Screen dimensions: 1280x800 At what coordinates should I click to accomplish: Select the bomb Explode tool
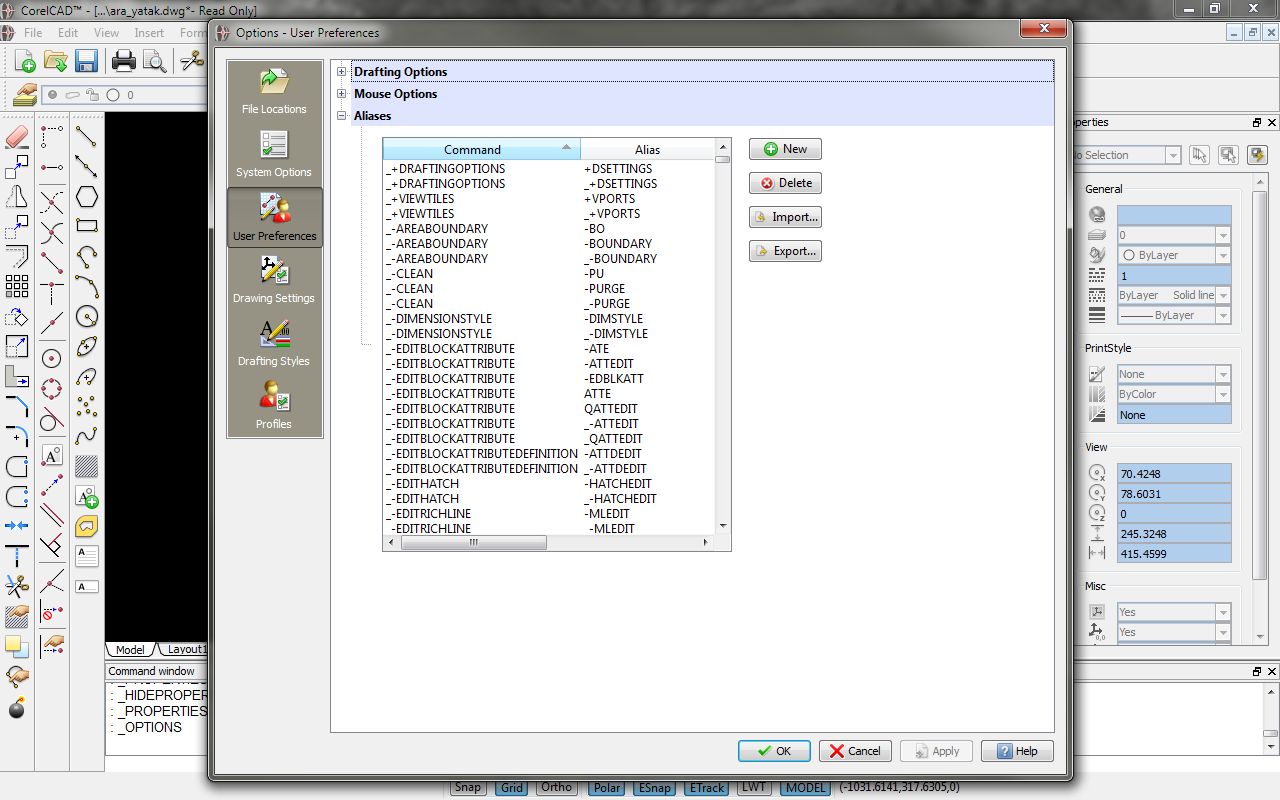(17, 709)
